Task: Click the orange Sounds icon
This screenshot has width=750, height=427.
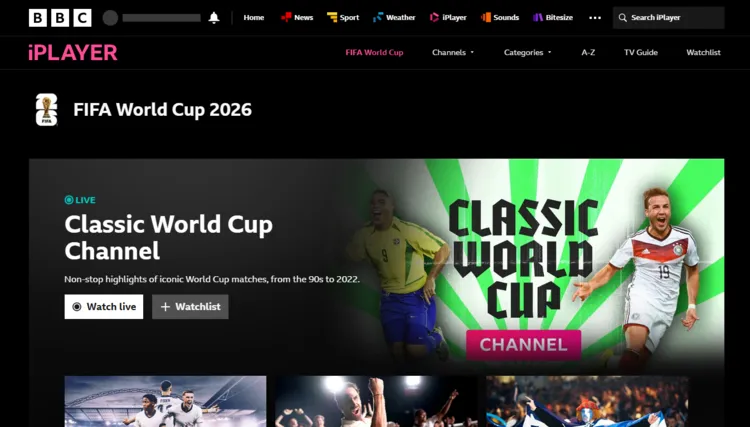Action: click(x=486, y=18)
